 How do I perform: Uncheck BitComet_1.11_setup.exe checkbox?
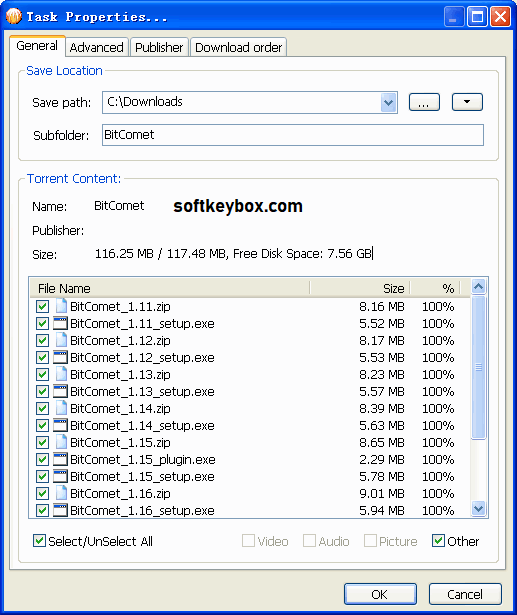coord(42,323)
